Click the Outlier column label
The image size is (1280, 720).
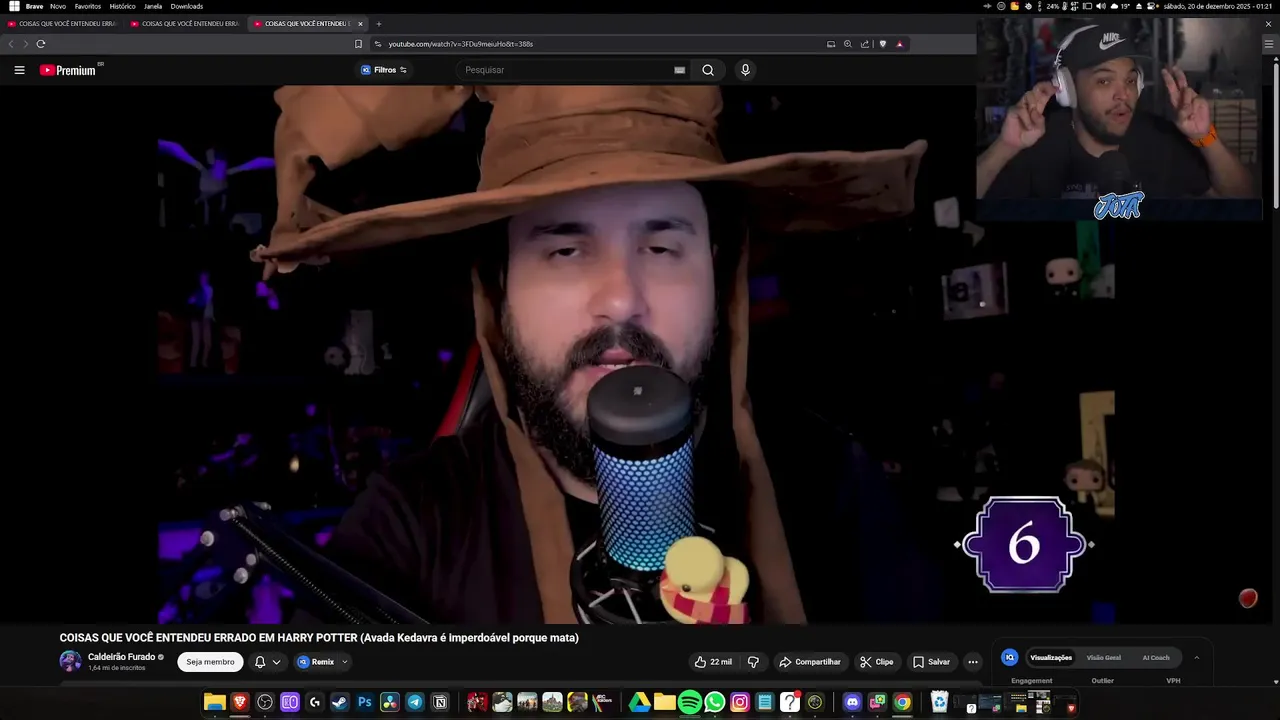tap(1102, 681)
